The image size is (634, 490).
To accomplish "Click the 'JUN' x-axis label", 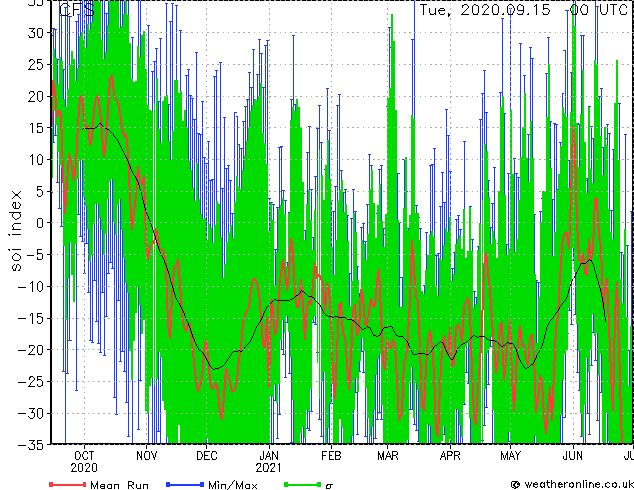I will pyautogui.click(x=573, y=456).
